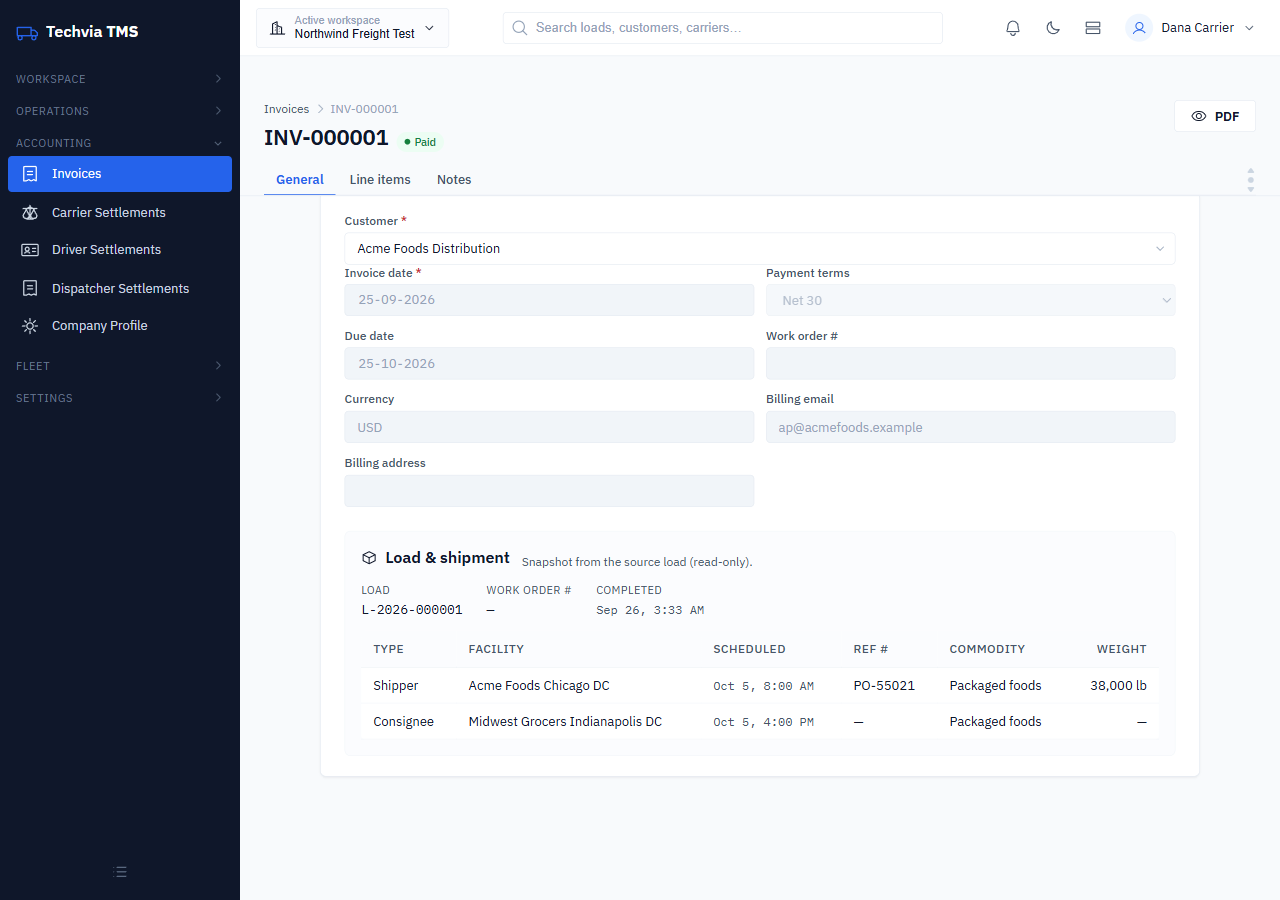Click Acme Foods Chicago DC facility
This screenshot has height=900, width=1280.
pyautogui.click(x=539, y=686)
